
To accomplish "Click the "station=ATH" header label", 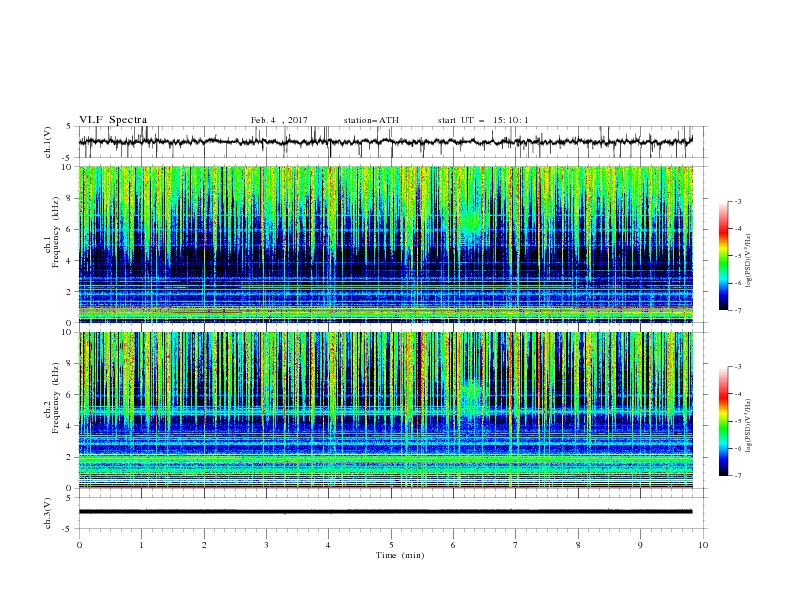I will point(371,120).
